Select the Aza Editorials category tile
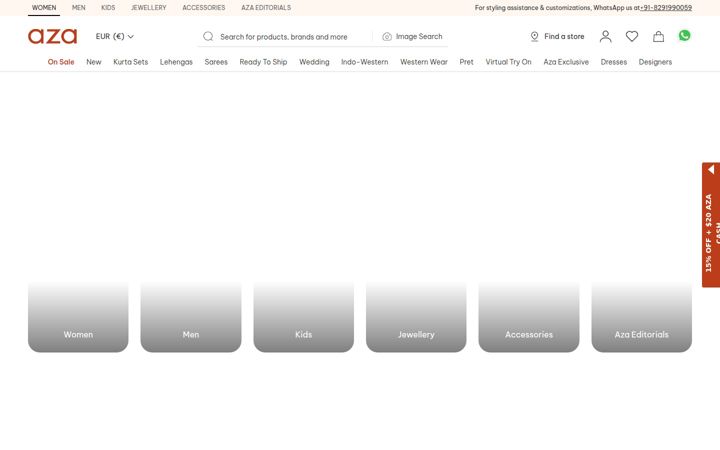 641,317
